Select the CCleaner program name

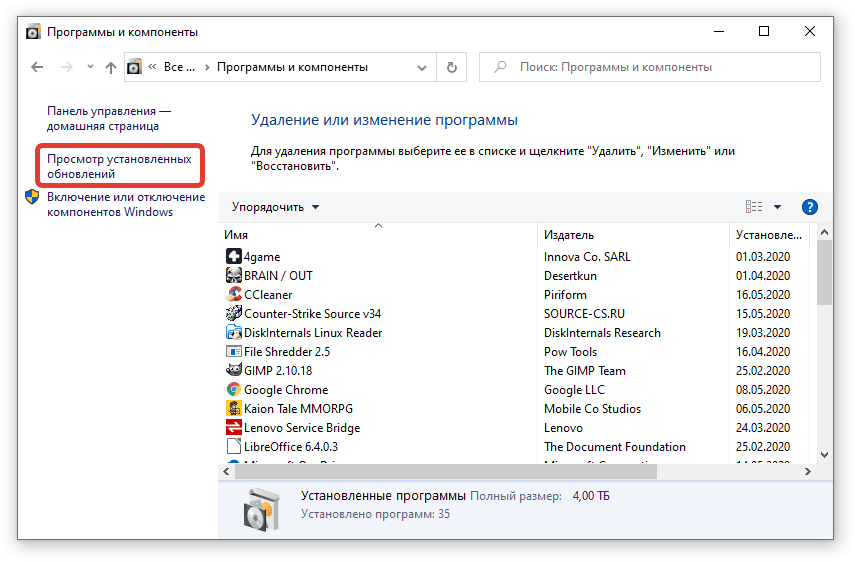pos(268,295)
